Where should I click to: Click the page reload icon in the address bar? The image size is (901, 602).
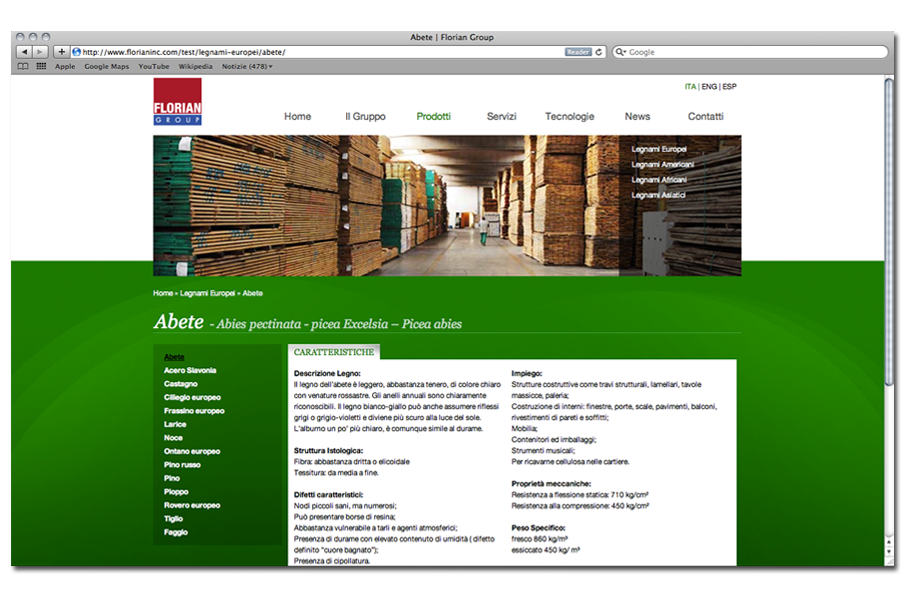pyautogui.click(x=597, y=52)
